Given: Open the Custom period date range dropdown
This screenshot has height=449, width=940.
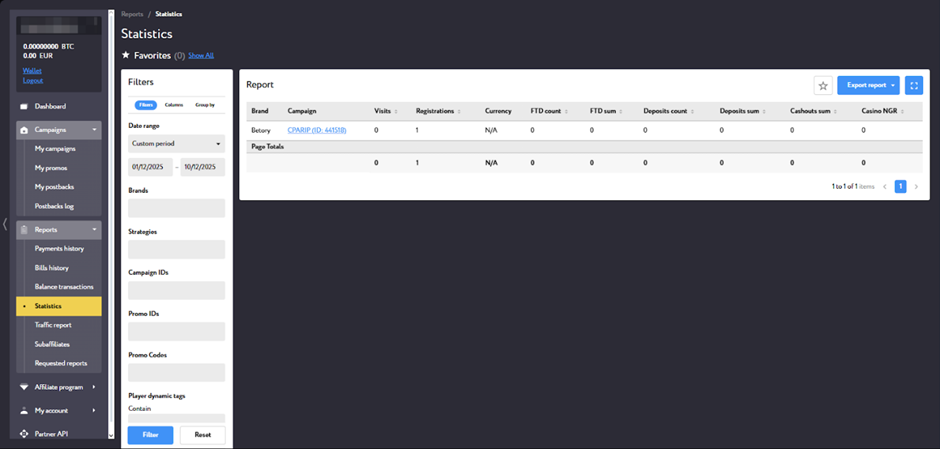Looking at the screenshot, I should click(x=176, y=144).
